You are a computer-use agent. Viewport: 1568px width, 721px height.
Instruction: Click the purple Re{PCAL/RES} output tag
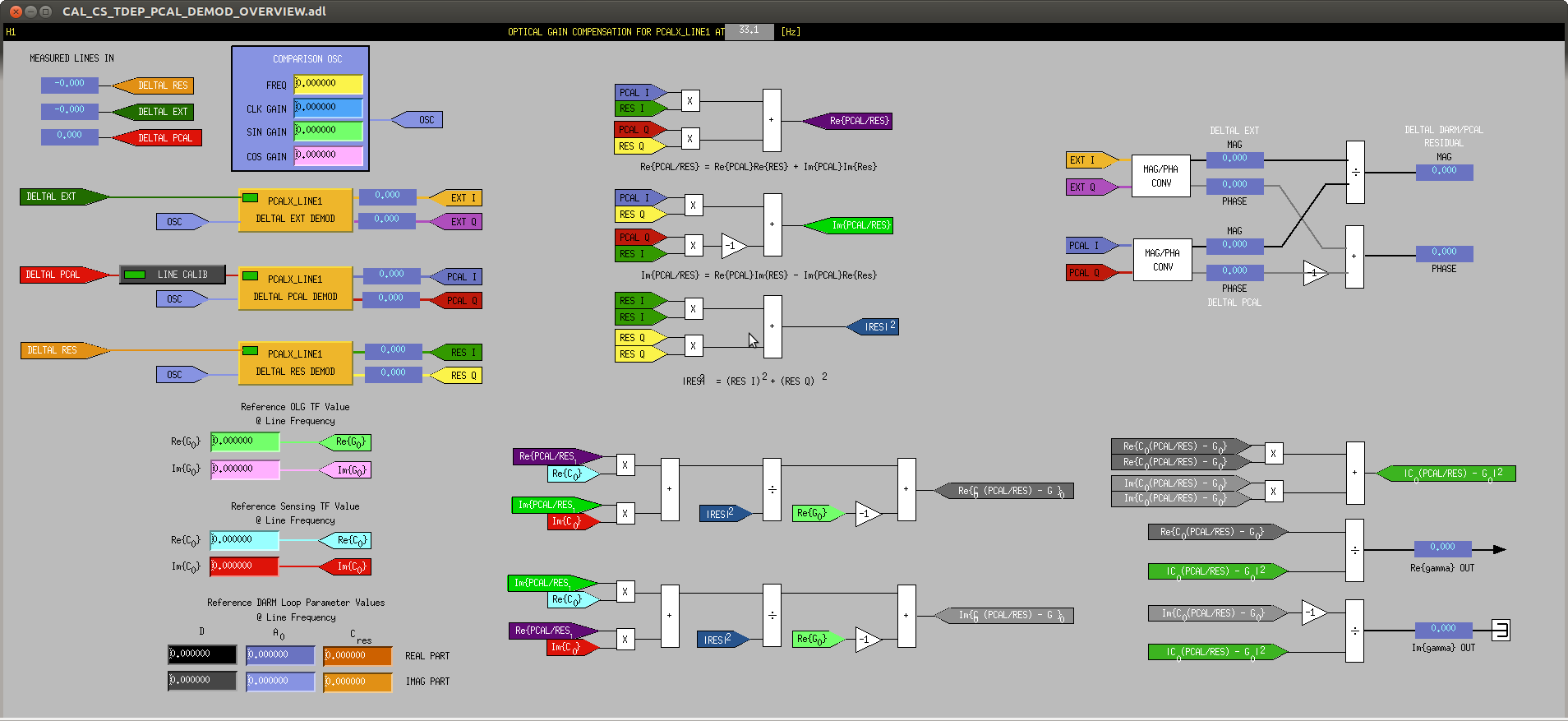848,121
